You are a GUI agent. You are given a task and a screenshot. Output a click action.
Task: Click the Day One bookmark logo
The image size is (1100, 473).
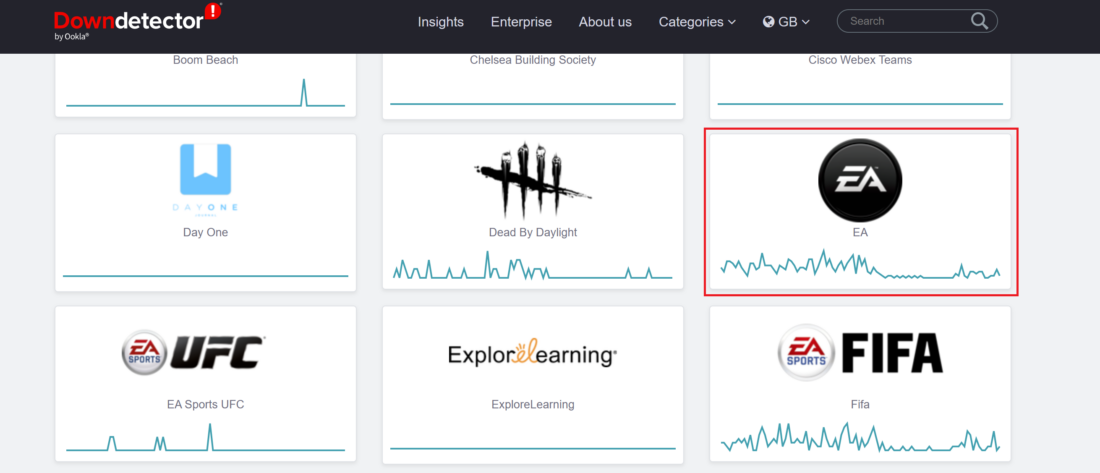coord(205,170)
